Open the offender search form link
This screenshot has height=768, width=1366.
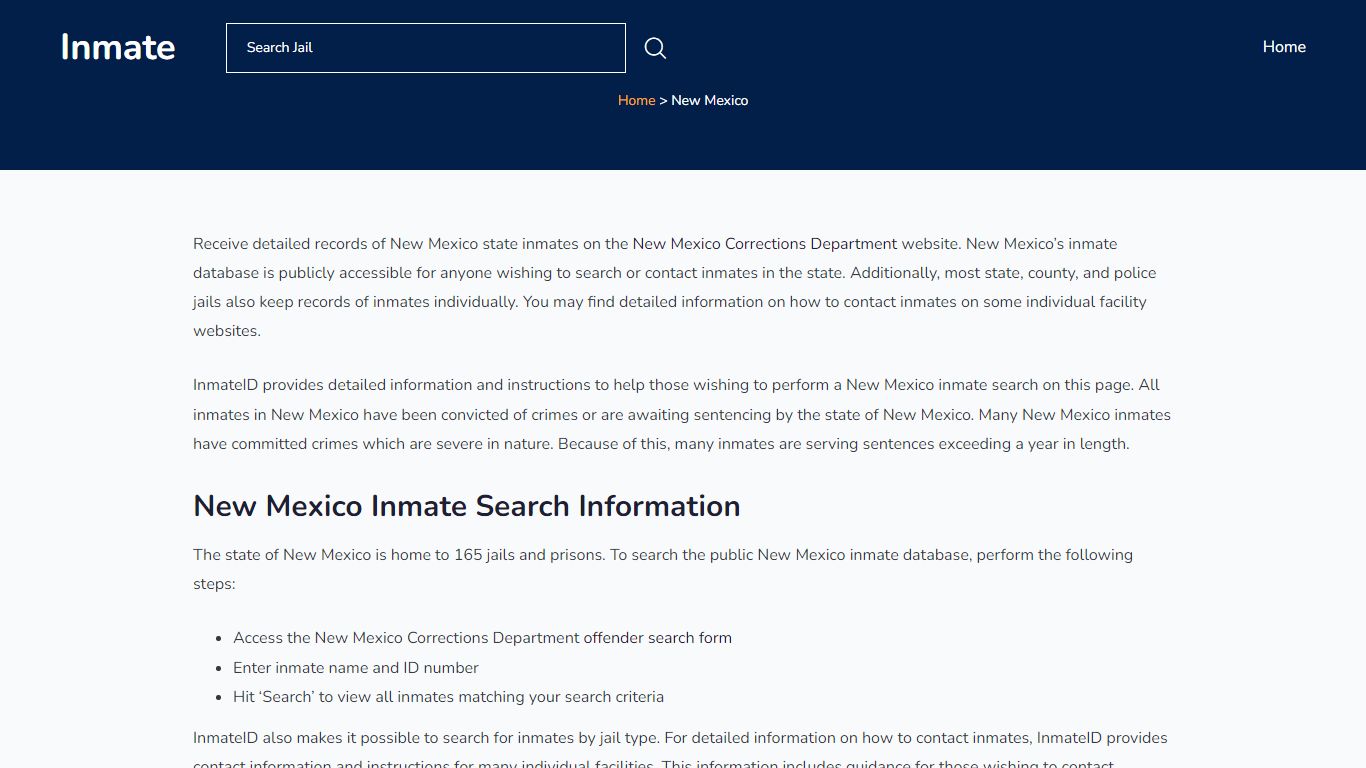click(658, 638)
